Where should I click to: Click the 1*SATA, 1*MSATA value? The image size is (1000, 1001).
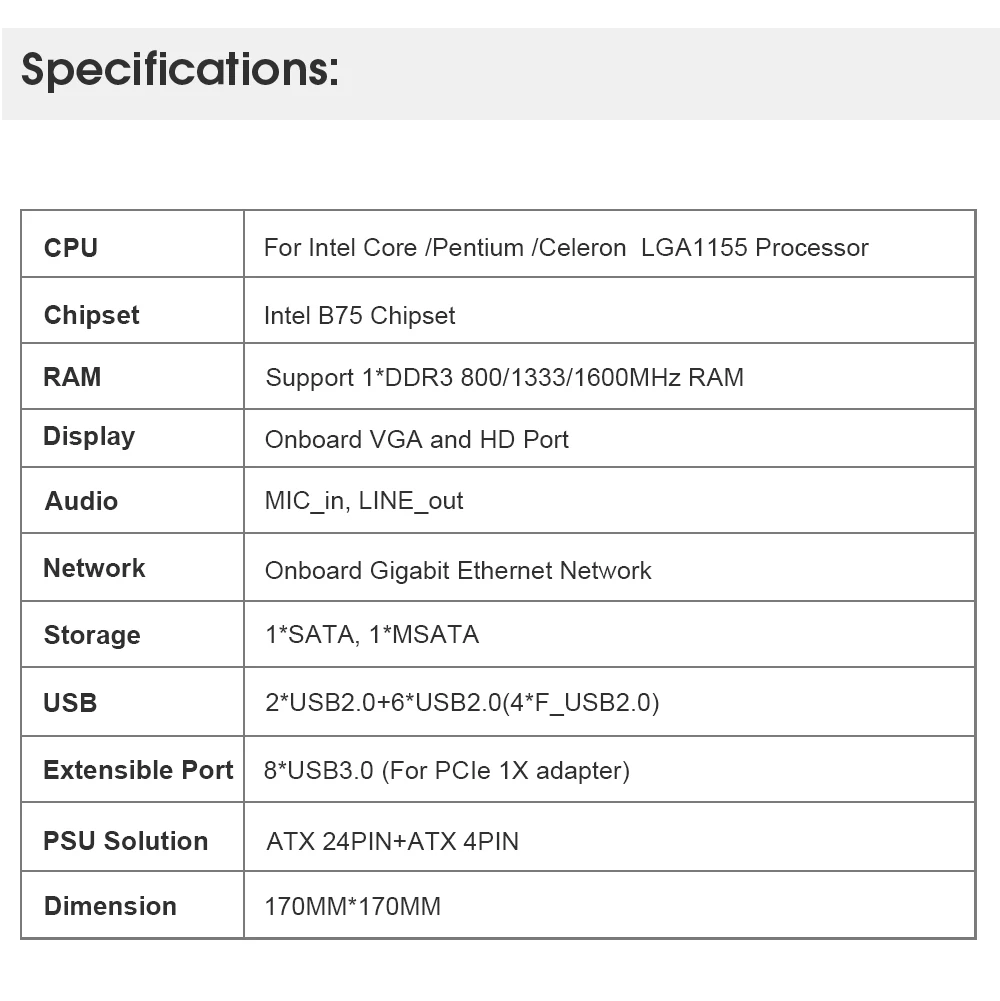tap(371, 634)
